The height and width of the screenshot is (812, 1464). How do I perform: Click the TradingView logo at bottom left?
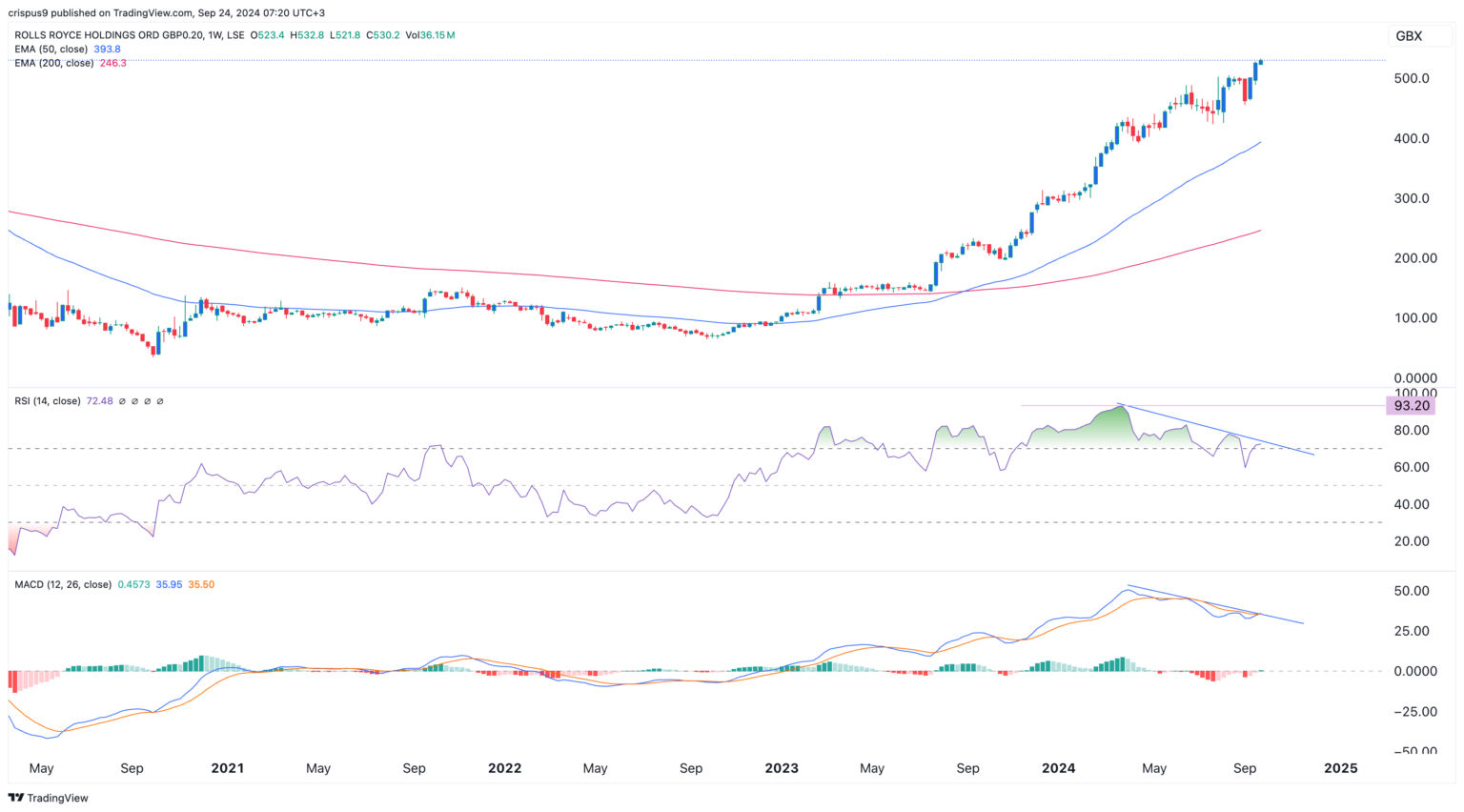point(50,798)
